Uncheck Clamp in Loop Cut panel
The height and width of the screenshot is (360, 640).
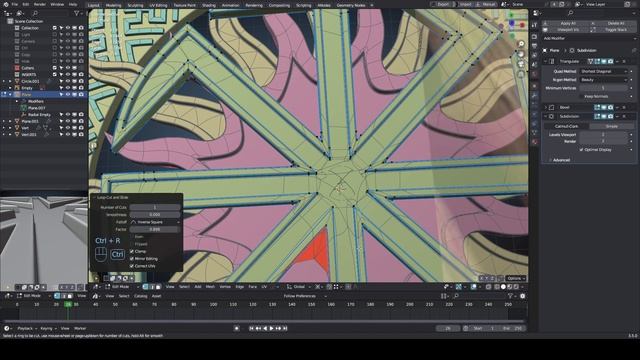132,251
